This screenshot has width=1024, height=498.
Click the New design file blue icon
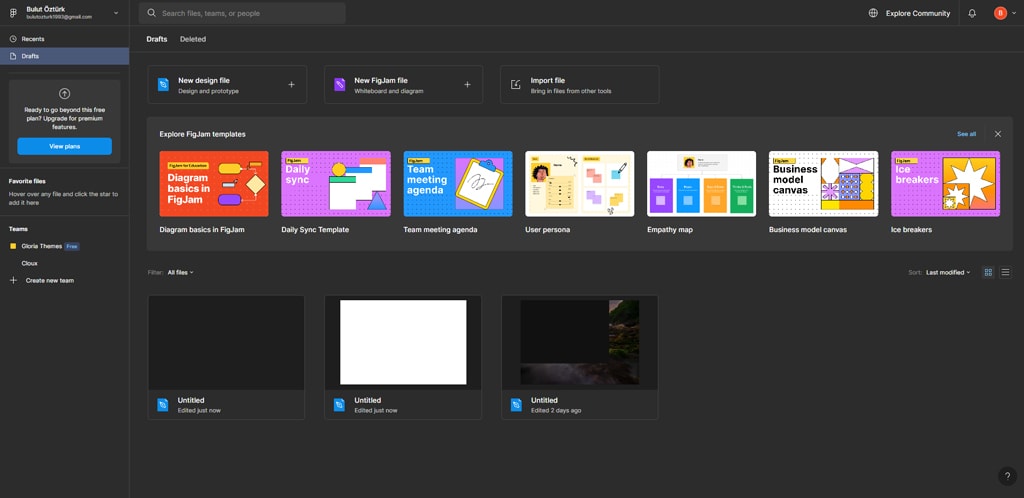coord(163,84)
